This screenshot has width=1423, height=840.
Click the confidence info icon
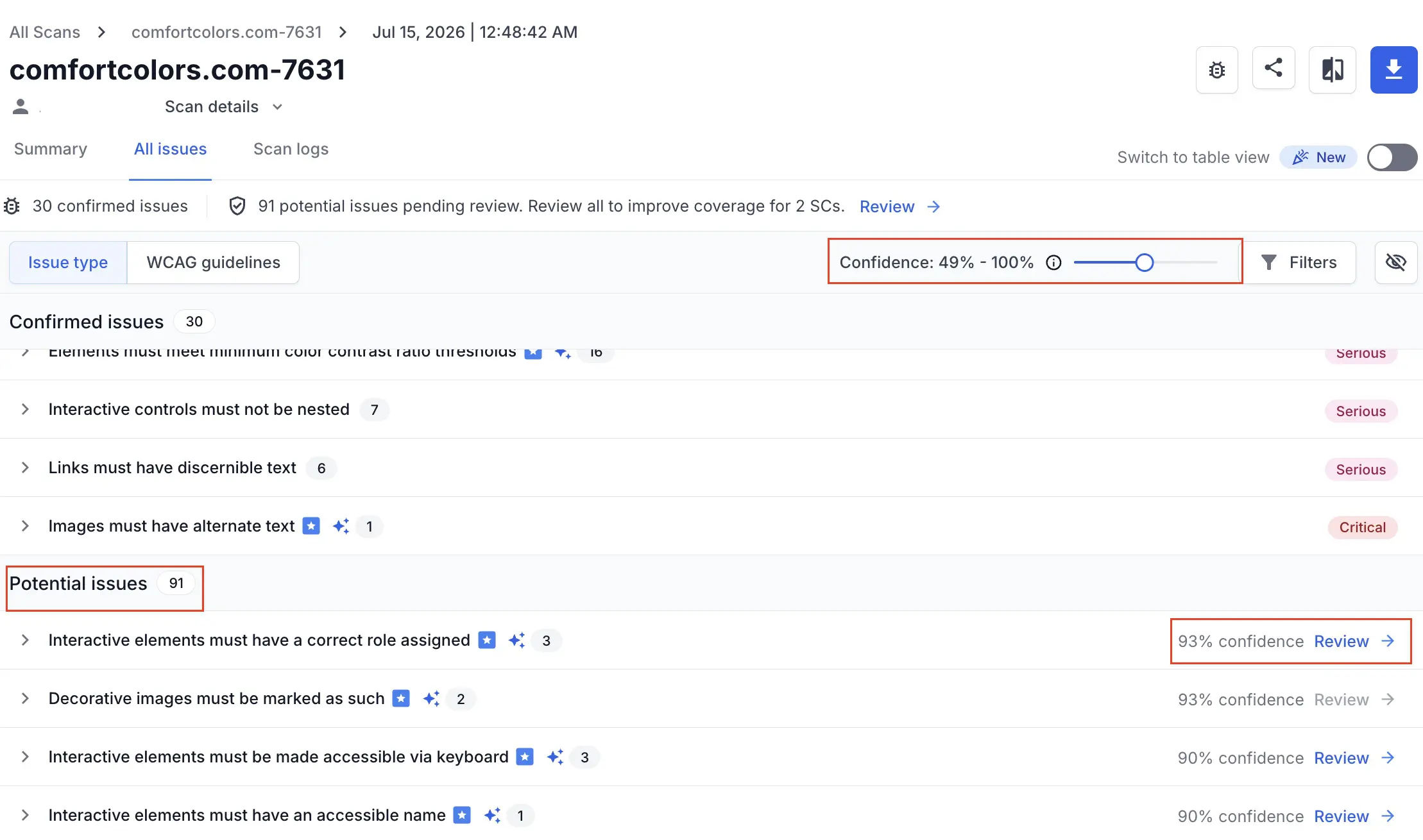1053,262
